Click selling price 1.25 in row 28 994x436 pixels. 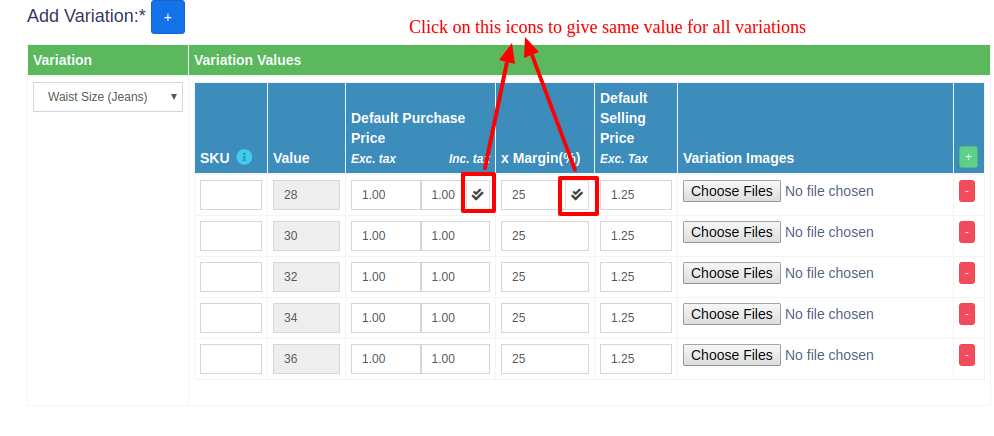coord(636,195)
